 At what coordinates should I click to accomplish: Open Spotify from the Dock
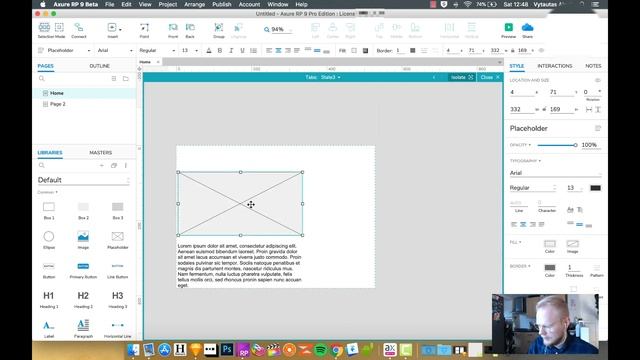[x=321, y=350]
